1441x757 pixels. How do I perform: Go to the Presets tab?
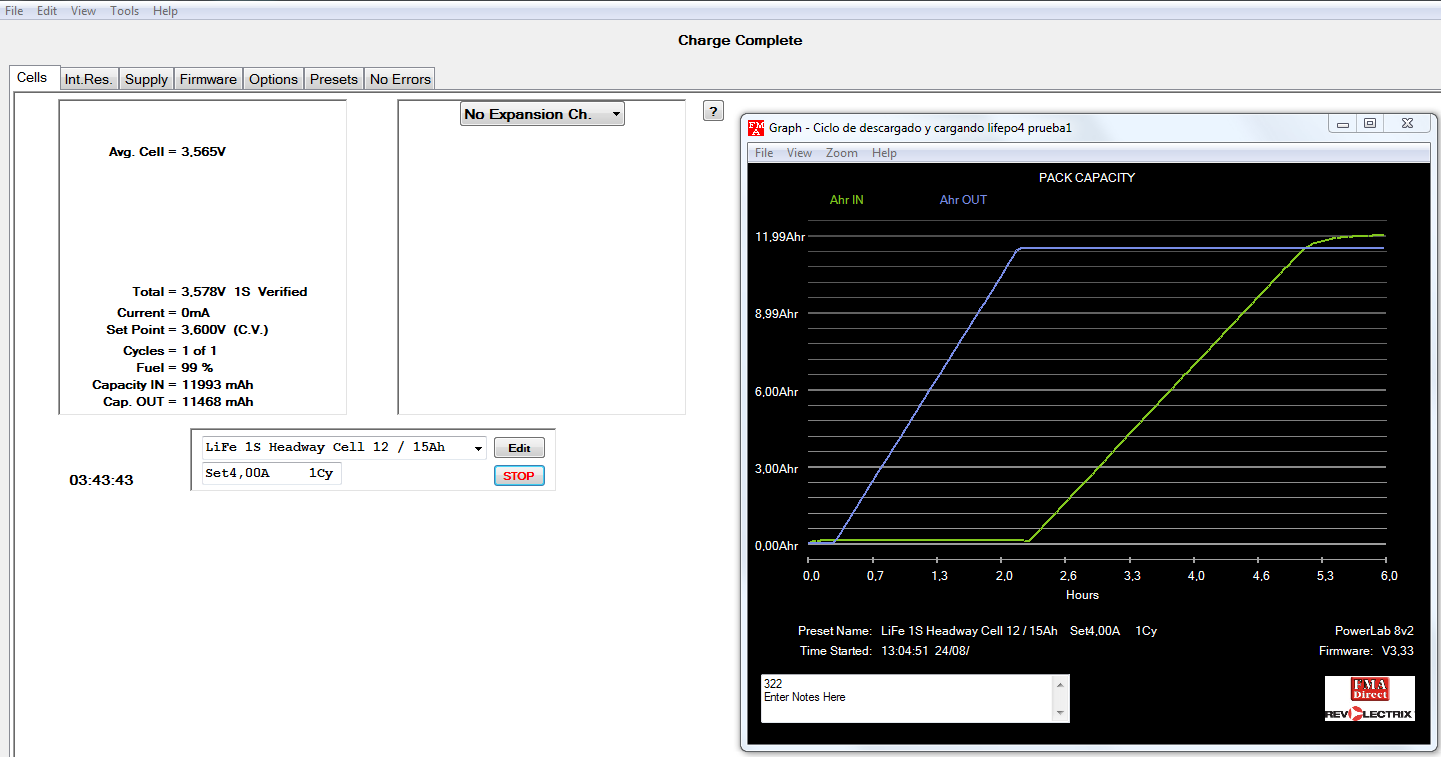click(333, 79)
